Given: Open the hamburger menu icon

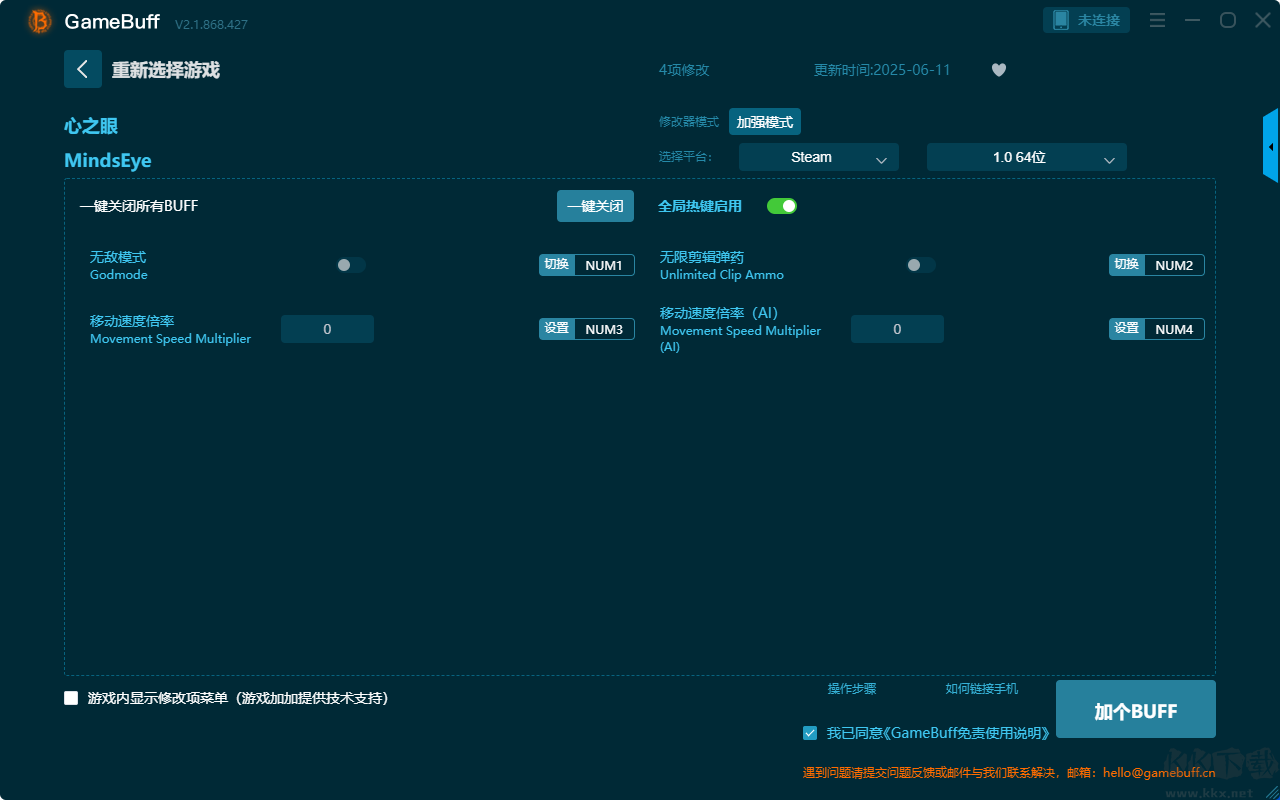Looking at the screenshot, I should click(1157, 20).
